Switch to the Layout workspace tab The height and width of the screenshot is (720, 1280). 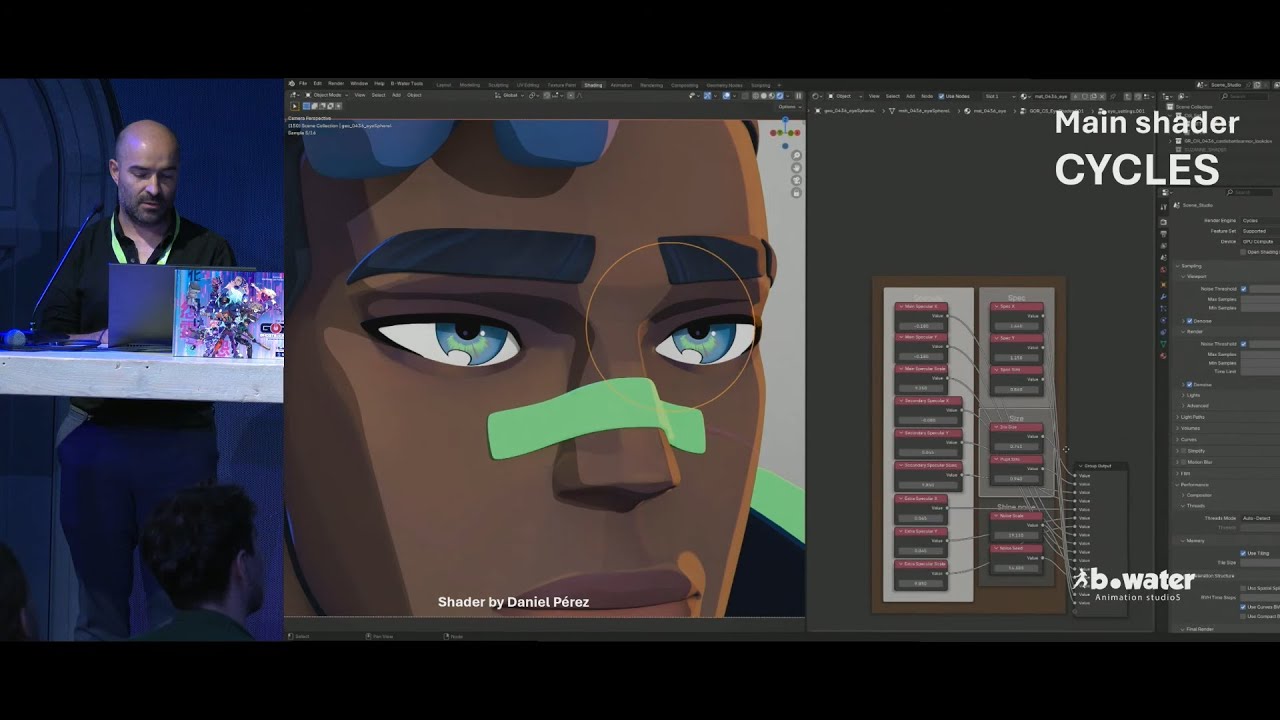tap(444, 85)
